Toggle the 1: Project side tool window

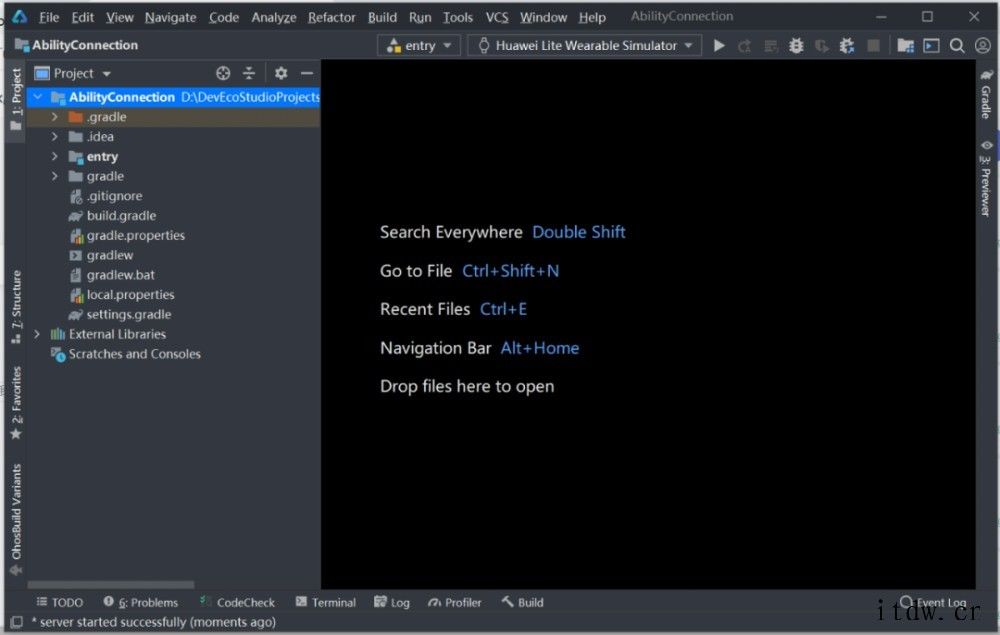point(16,99)
